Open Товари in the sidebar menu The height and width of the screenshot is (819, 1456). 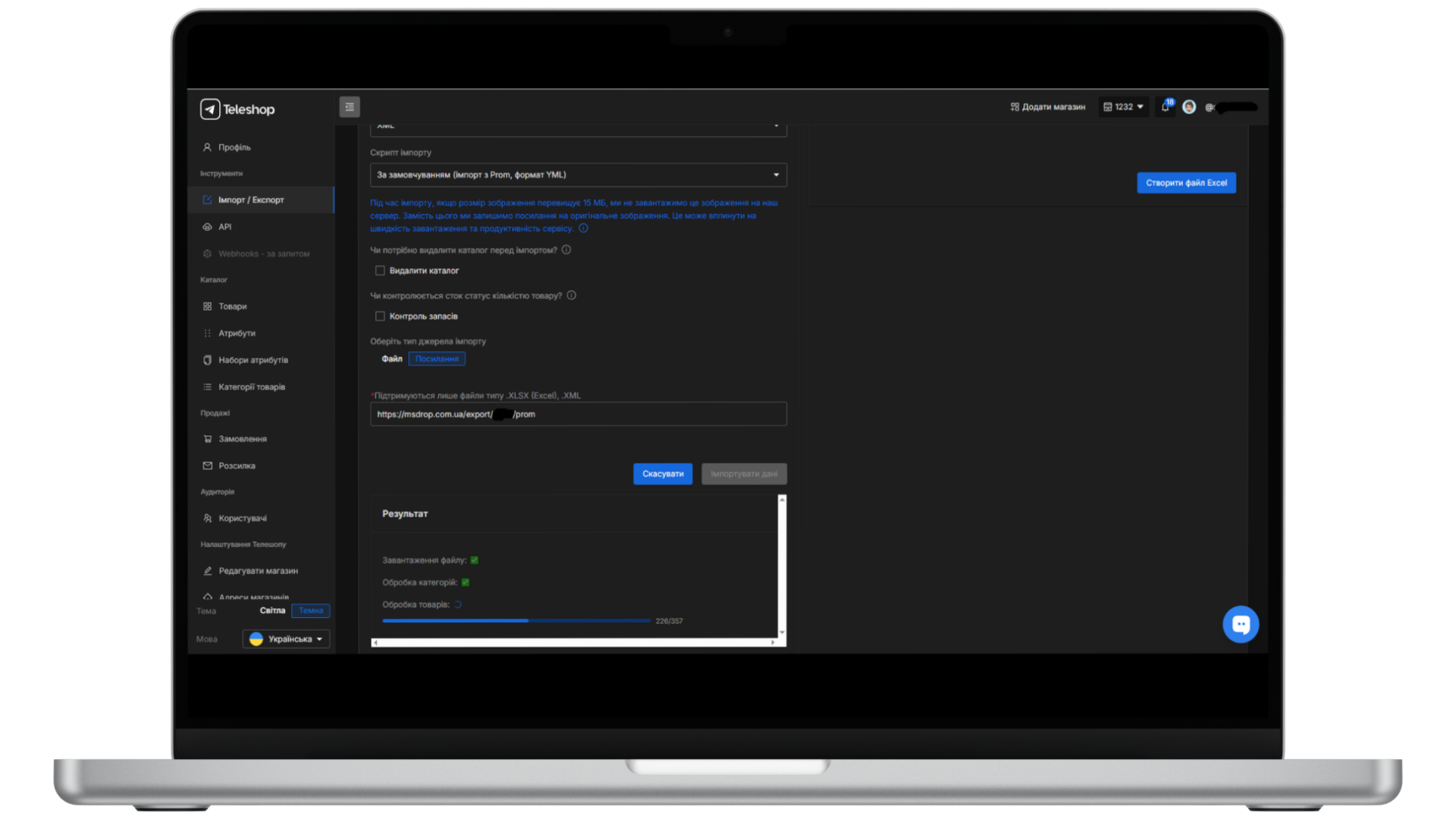coord(232,306)
